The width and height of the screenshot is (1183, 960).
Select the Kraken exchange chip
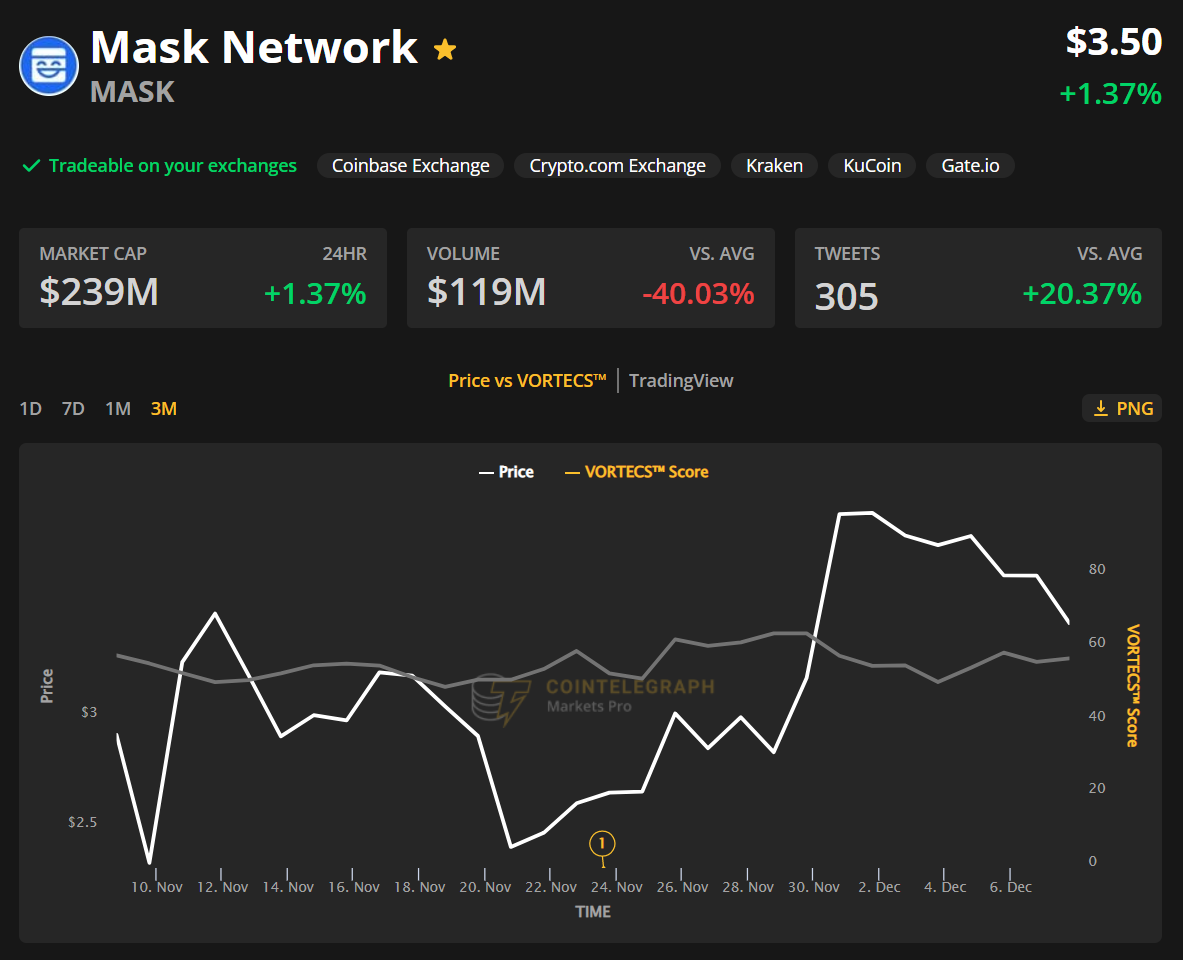pos(774,165)
